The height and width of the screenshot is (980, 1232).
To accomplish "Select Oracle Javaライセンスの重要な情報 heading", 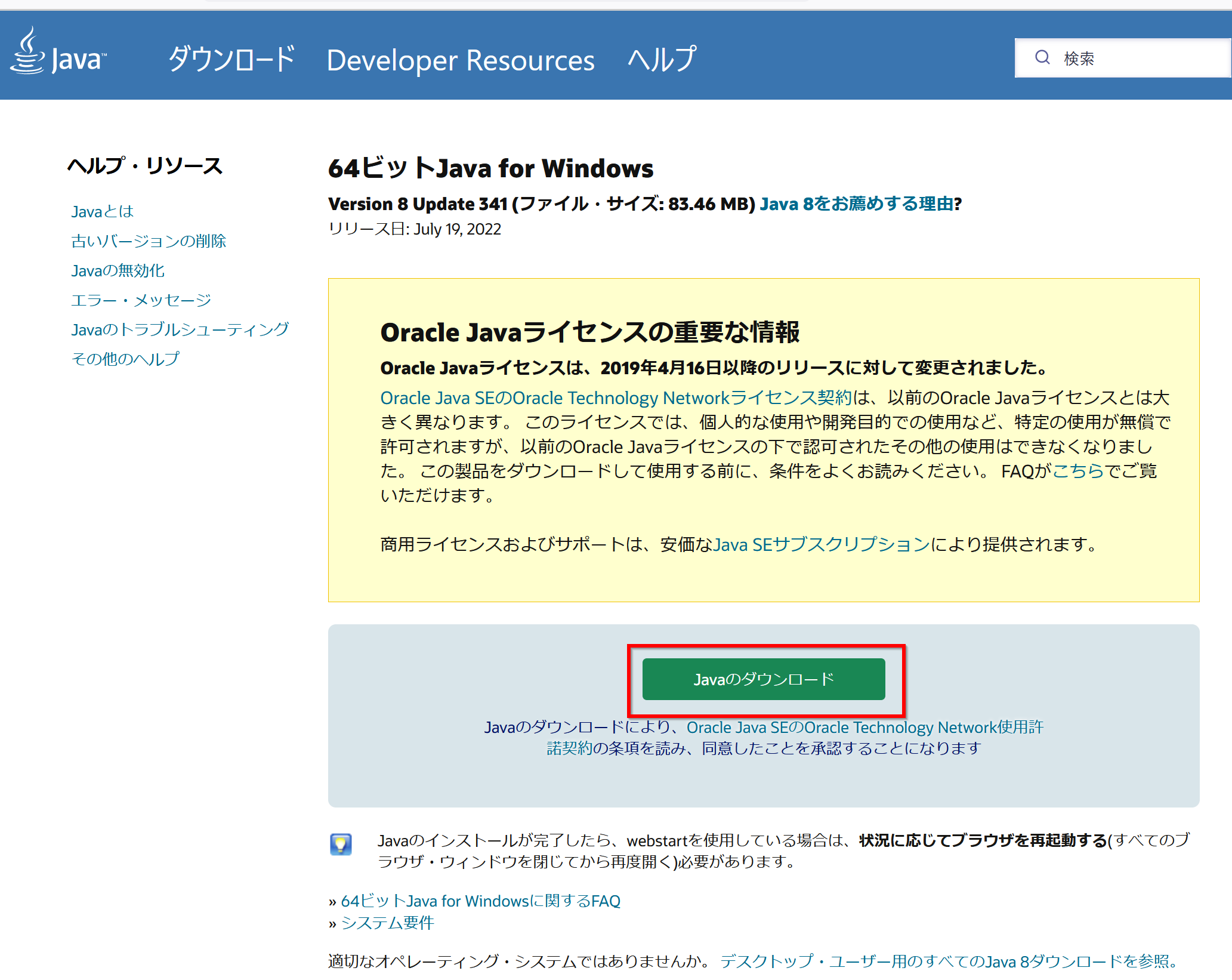I will pos(590,332).
